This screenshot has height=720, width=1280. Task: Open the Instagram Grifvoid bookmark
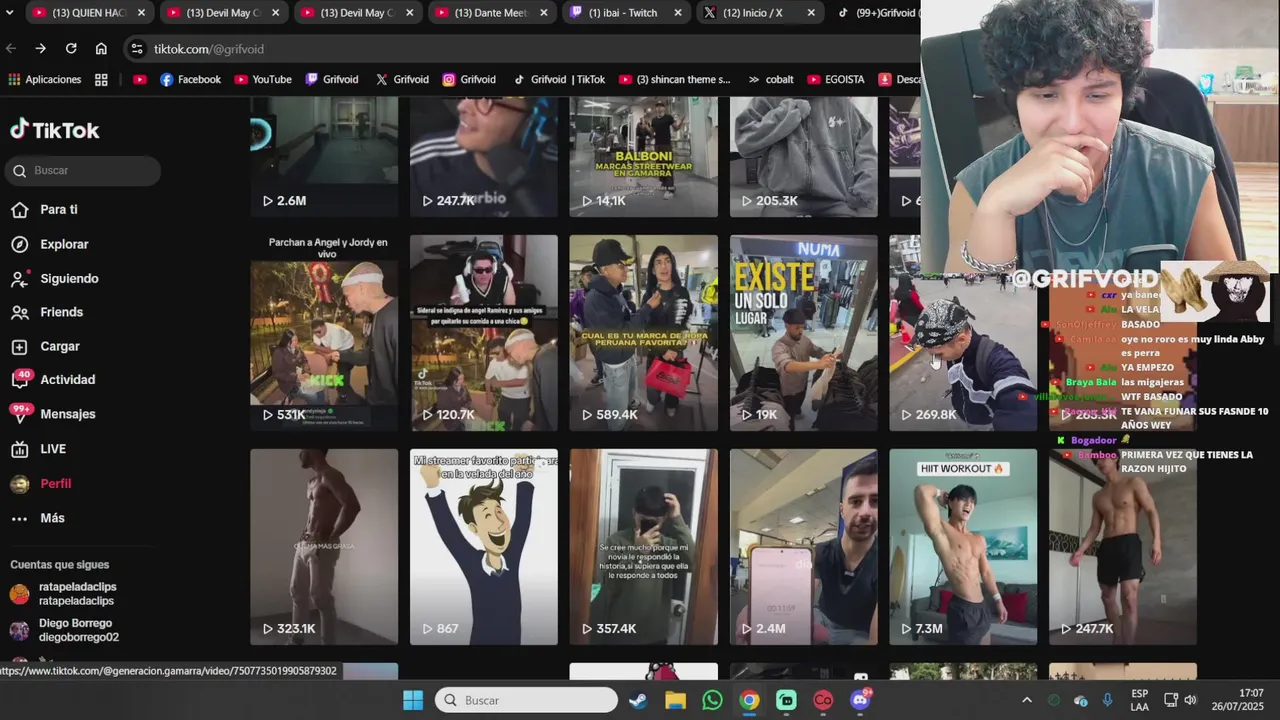point(469,80)
